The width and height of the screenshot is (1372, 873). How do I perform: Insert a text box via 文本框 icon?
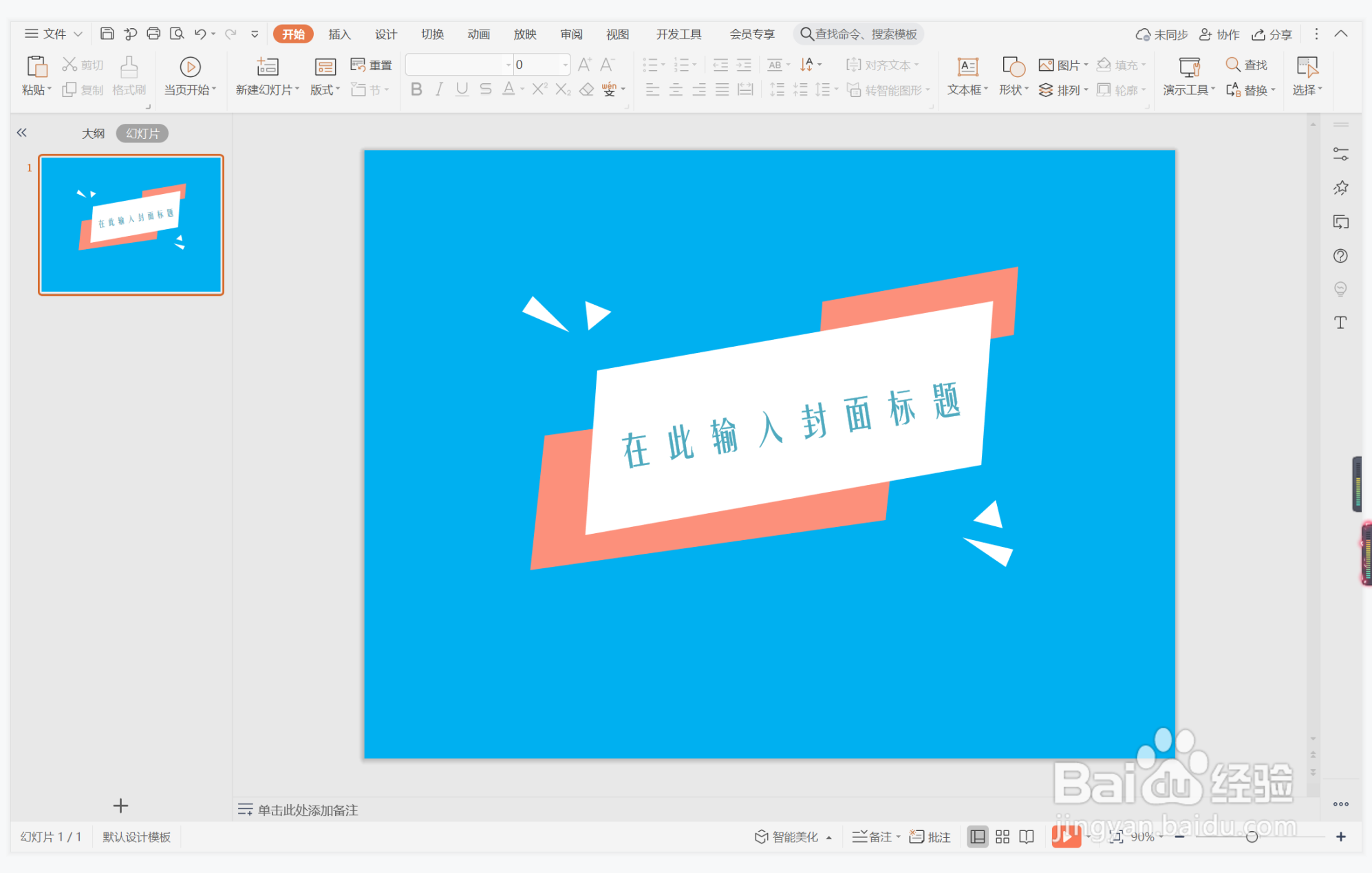tap(966, 76)
